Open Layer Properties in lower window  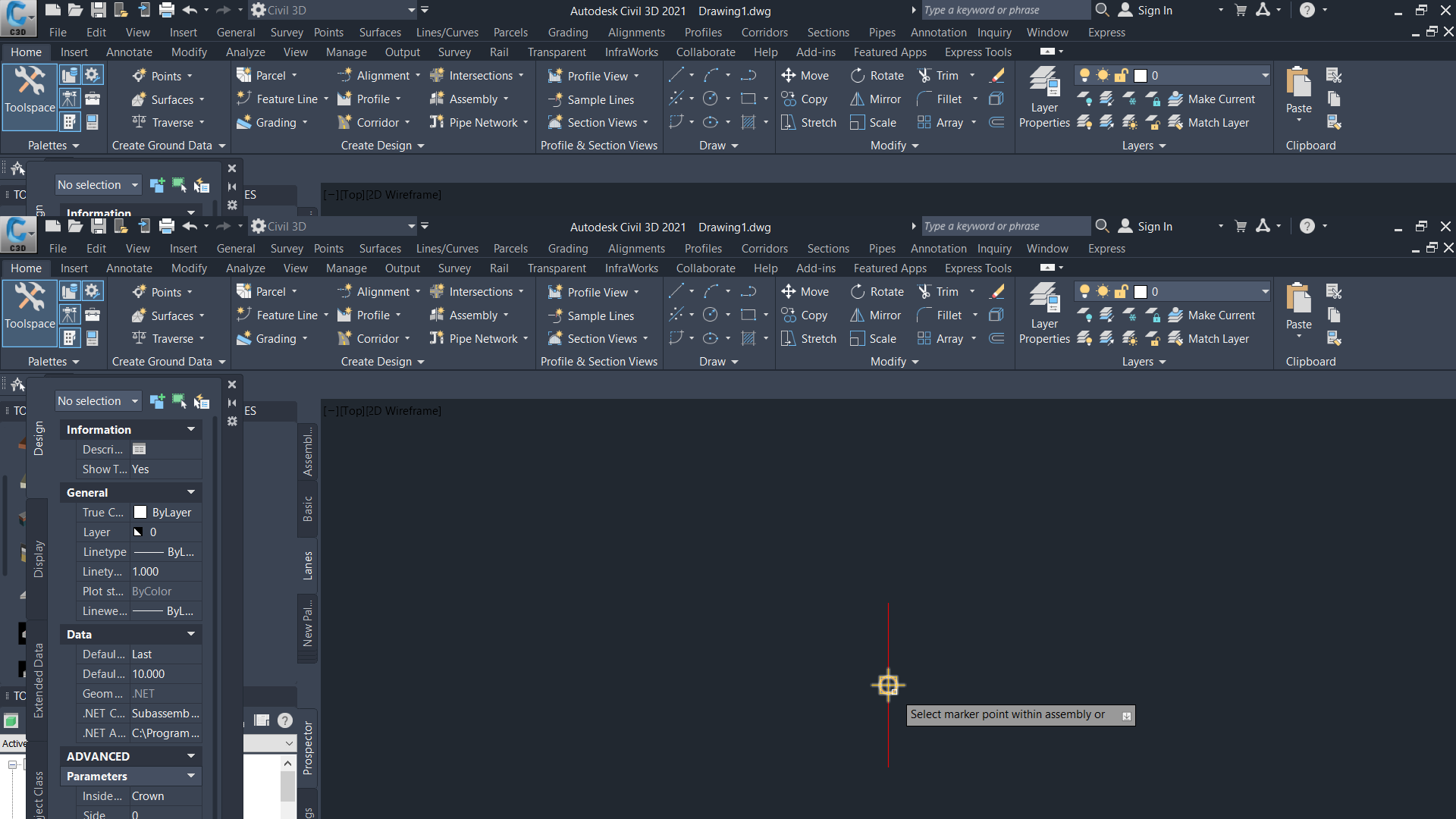(1044, 312)
